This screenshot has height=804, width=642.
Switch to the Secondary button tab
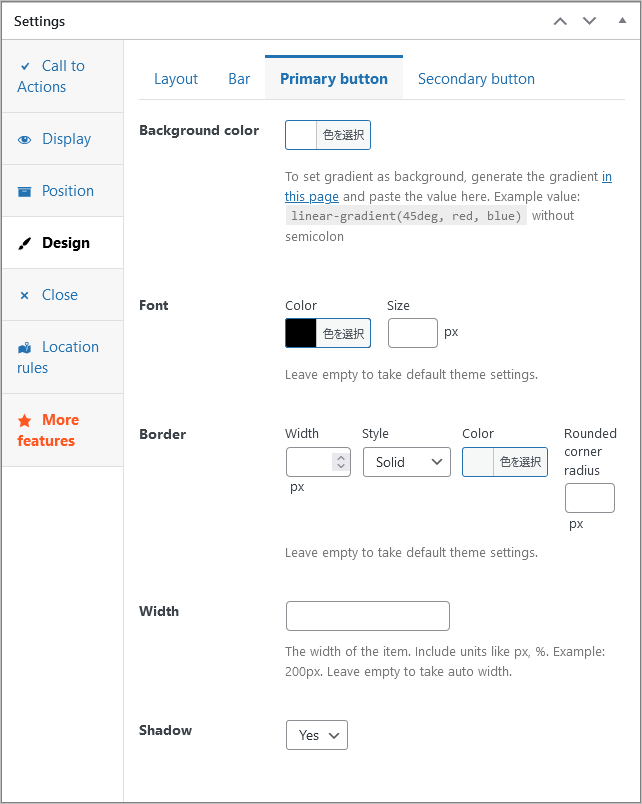click(x=476, y=79)
